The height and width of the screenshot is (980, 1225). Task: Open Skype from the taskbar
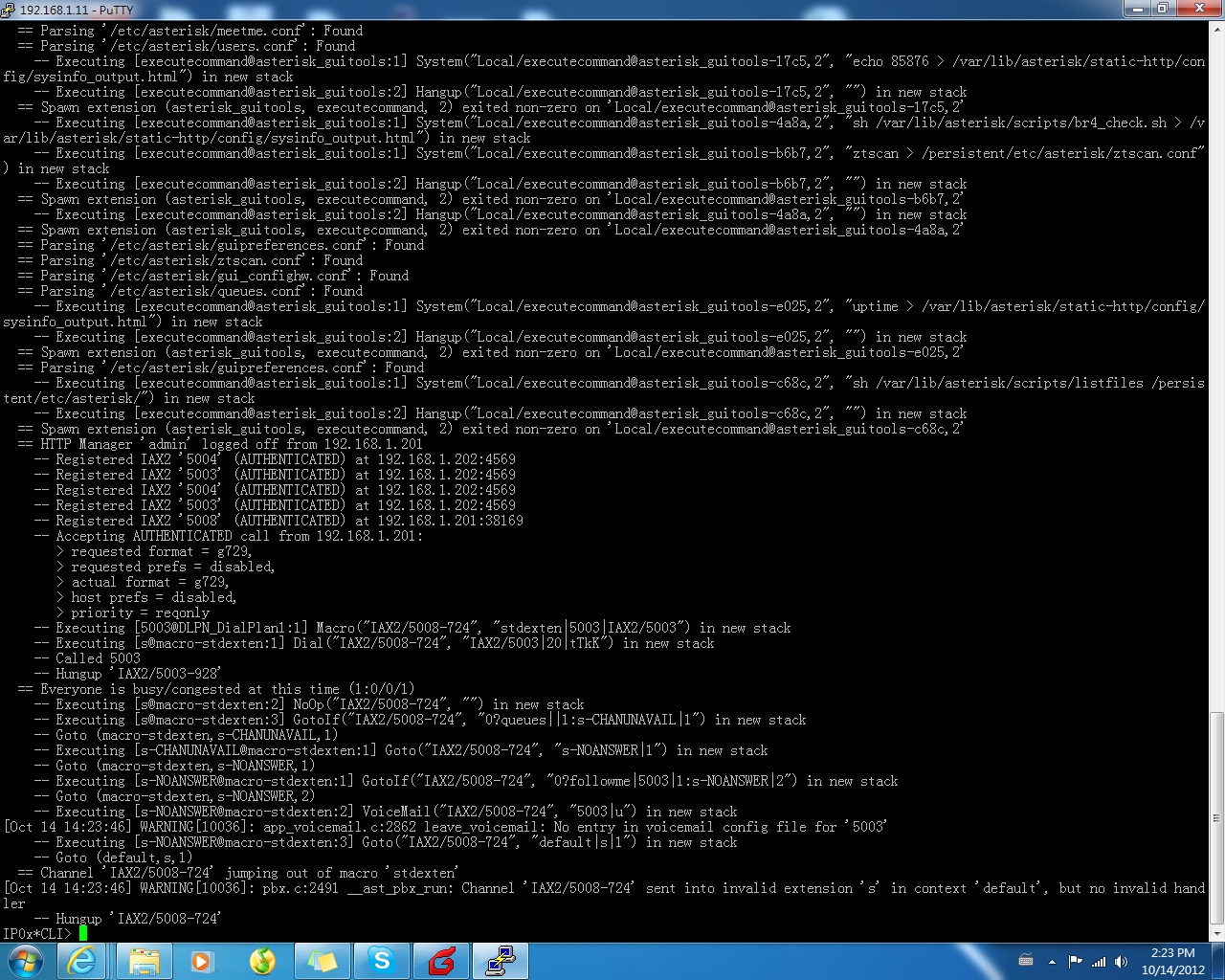pyautogui.click(x=382, y=961)
